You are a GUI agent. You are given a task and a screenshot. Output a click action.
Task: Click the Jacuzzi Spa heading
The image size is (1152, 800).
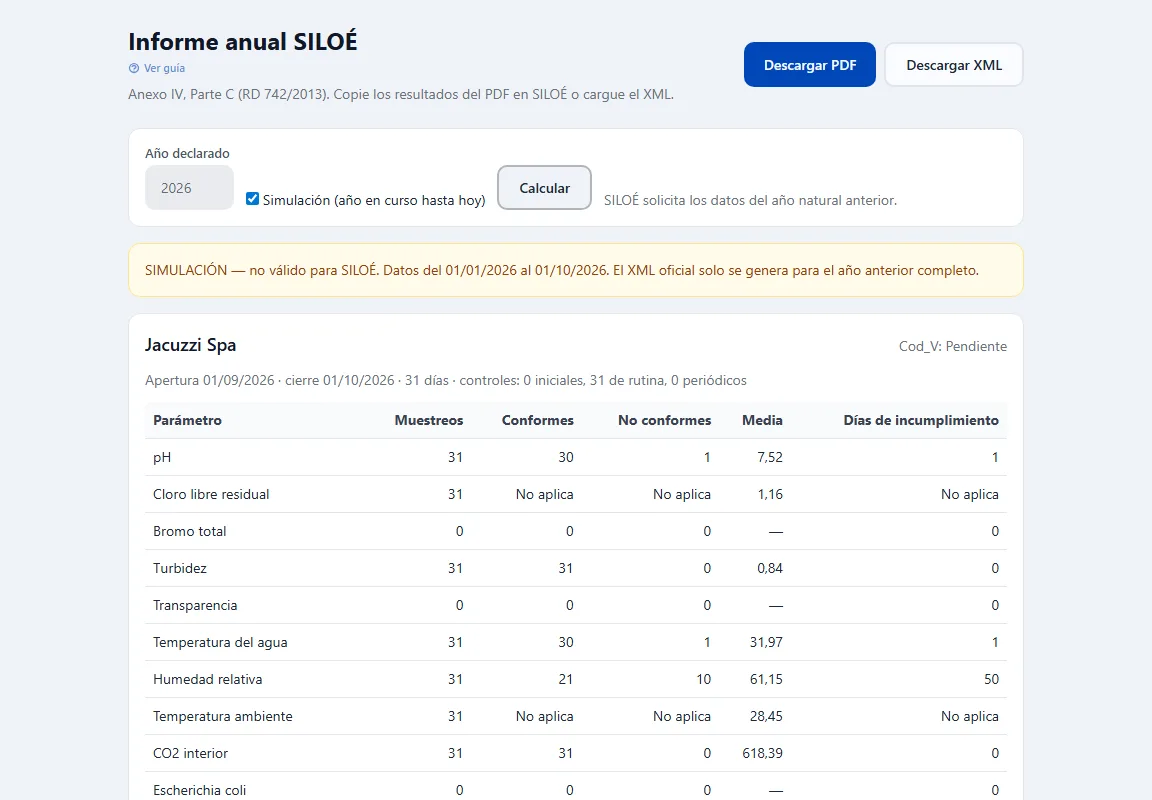coord(190,345)
